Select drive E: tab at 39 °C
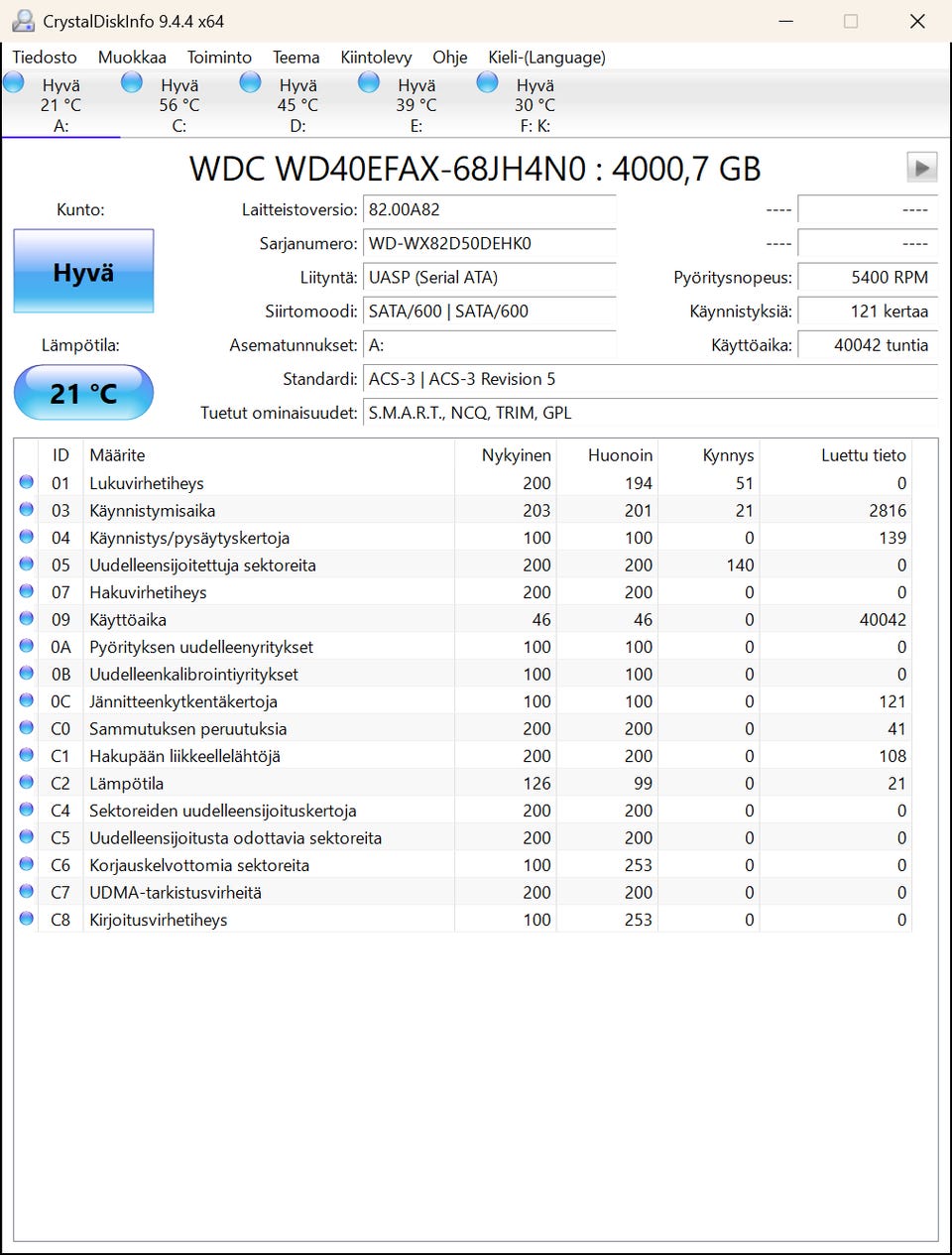The width and height of the screenshot is (952, 1255). [x=416, y=103]
